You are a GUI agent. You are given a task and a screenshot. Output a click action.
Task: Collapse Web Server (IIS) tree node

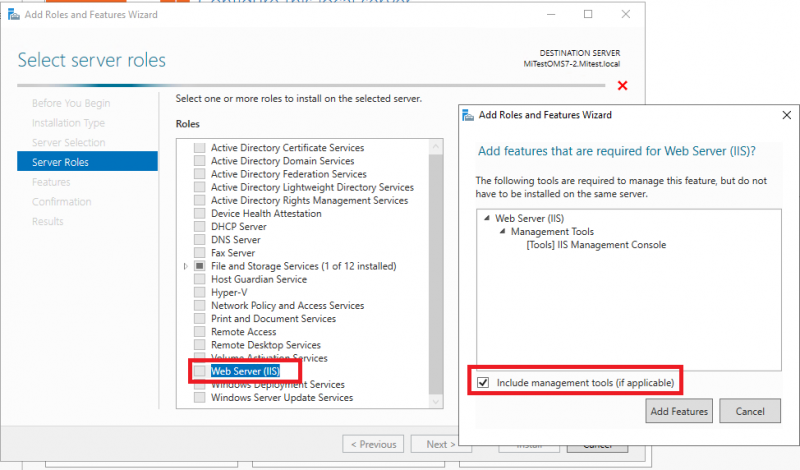click(x=487, y=218)
